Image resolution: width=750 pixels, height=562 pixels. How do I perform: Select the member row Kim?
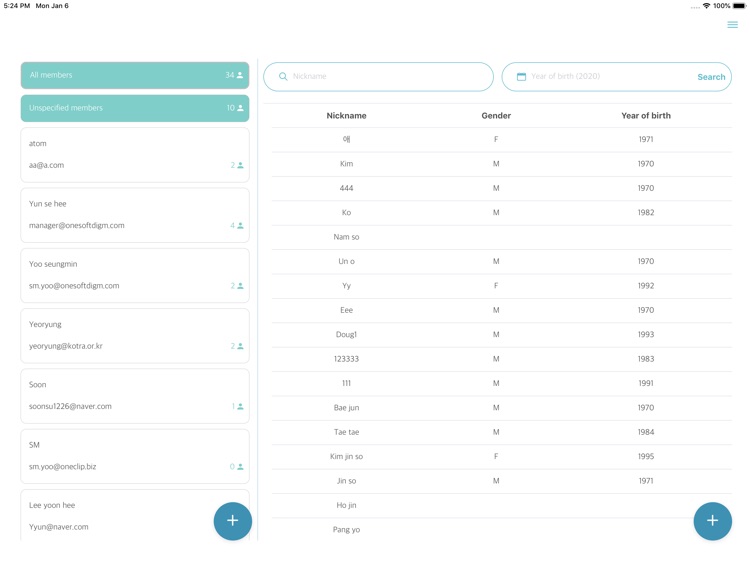pyautogui.click(x=502, y=164)
